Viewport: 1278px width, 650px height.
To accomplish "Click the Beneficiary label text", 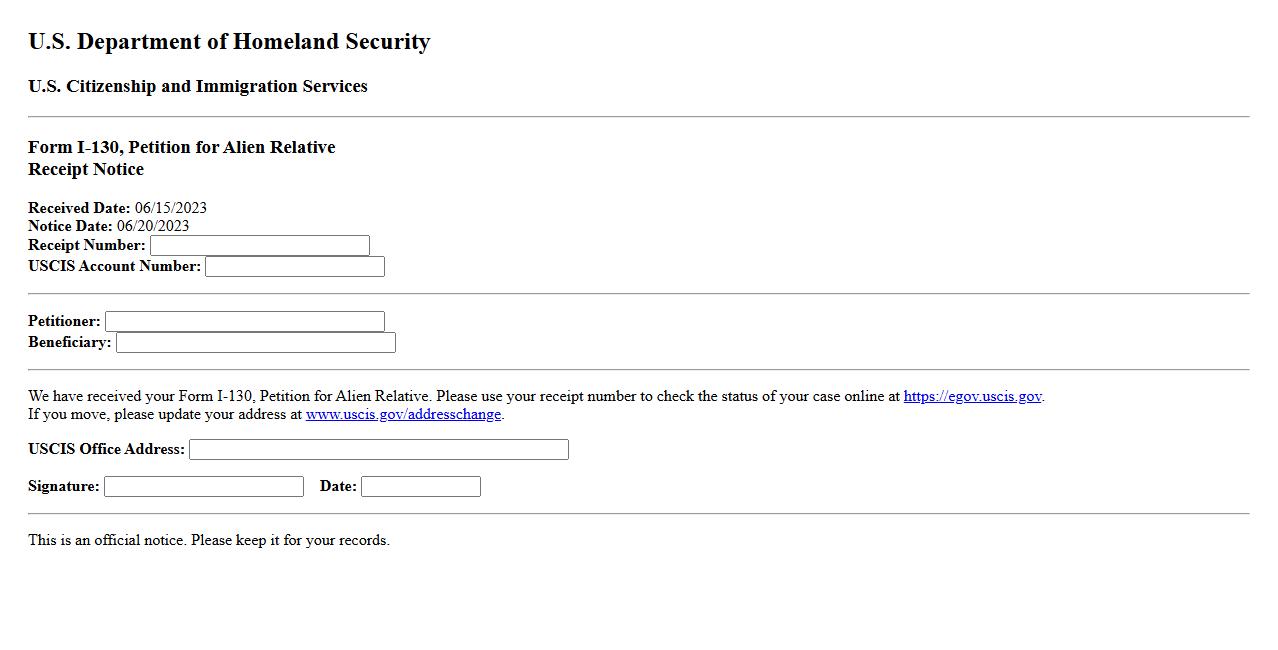I will click(69, 343).
